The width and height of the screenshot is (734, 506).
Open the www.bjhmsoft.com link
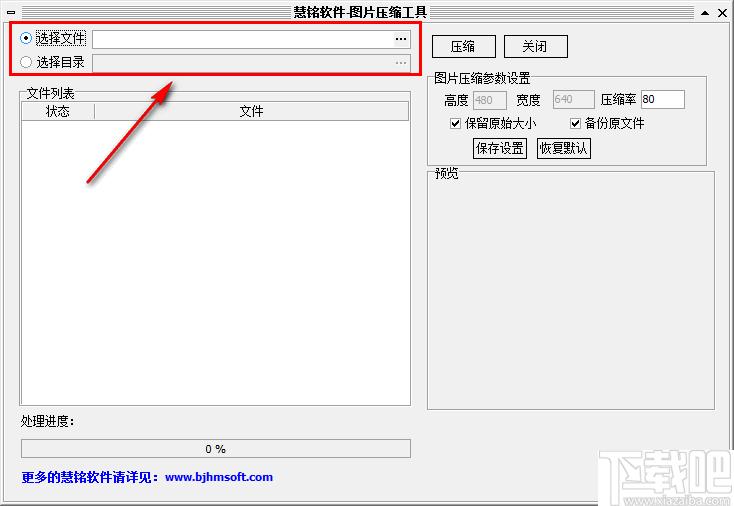pyautogui.click(x=219, y=477)
